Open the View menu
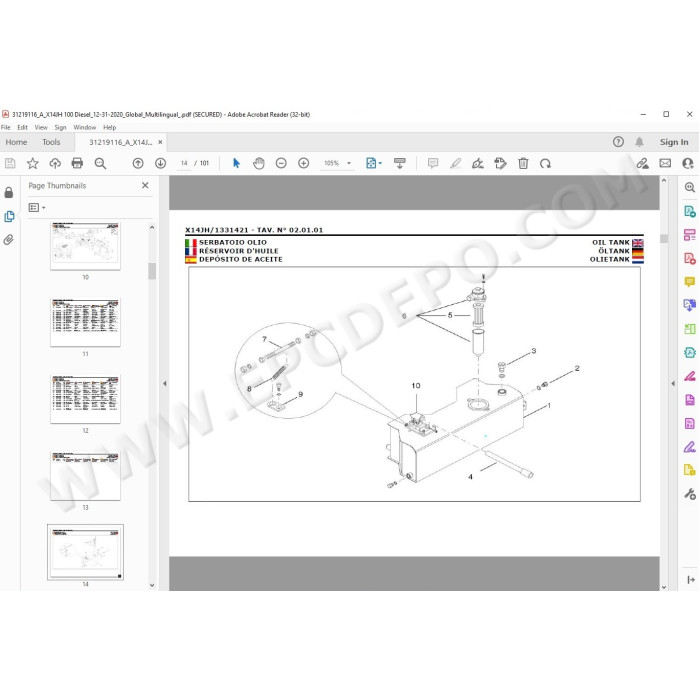Screen dimensions: 700x700 point(41,127)
